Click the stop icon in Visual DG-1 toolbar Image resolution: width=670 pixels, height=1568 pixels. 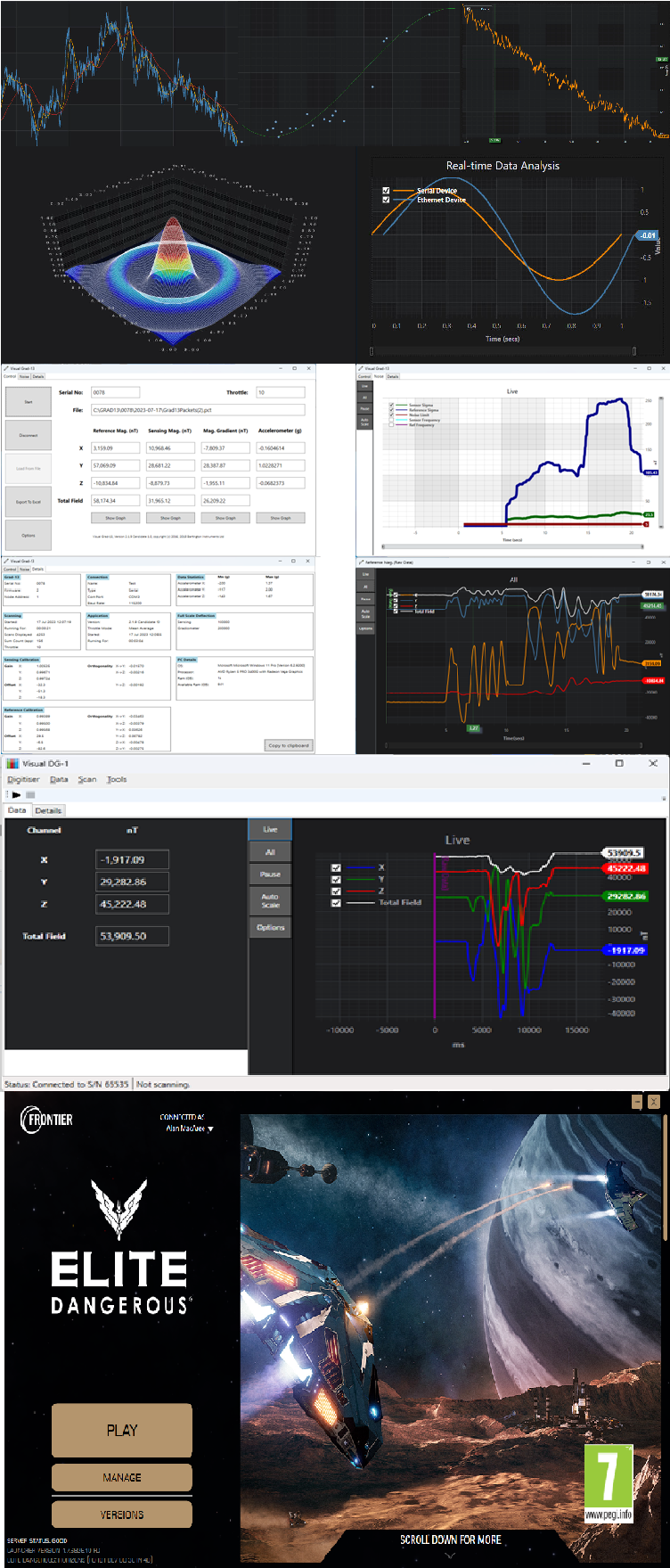30,794
